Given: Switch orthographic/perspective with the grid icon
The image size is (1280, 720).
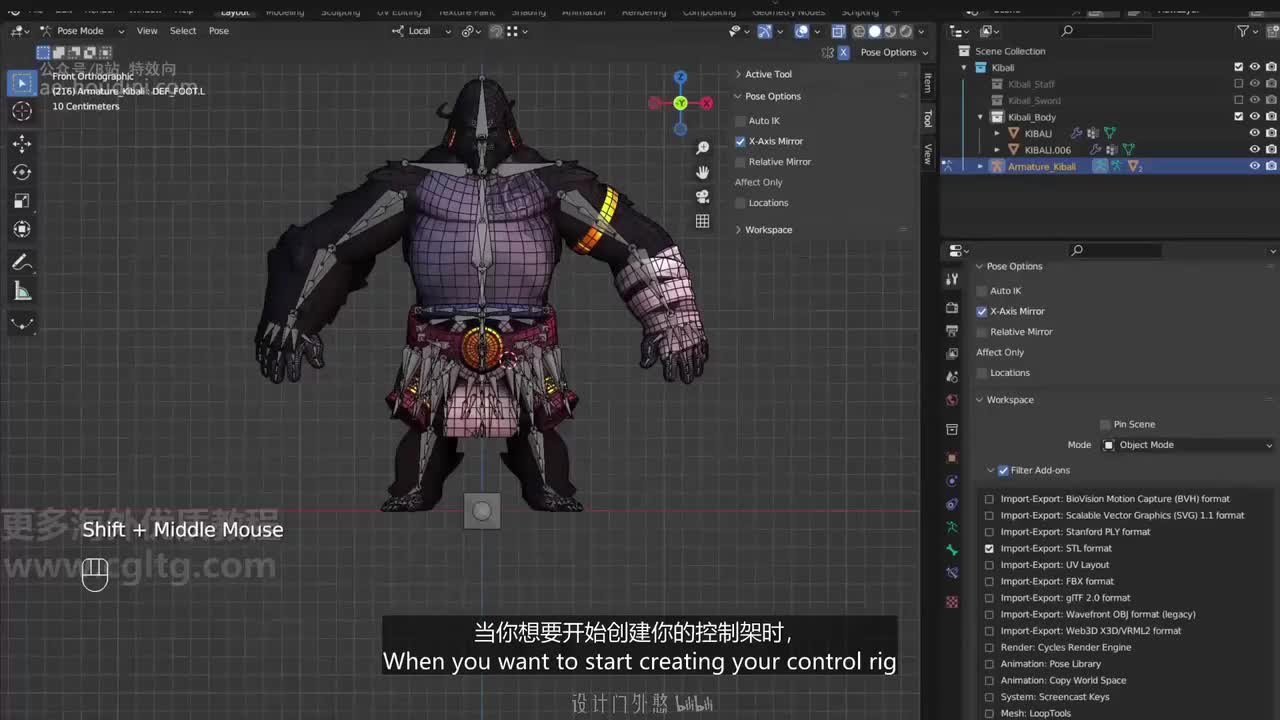Looking at the screenshot, I should pyautogui.click(x=703, y=221).
